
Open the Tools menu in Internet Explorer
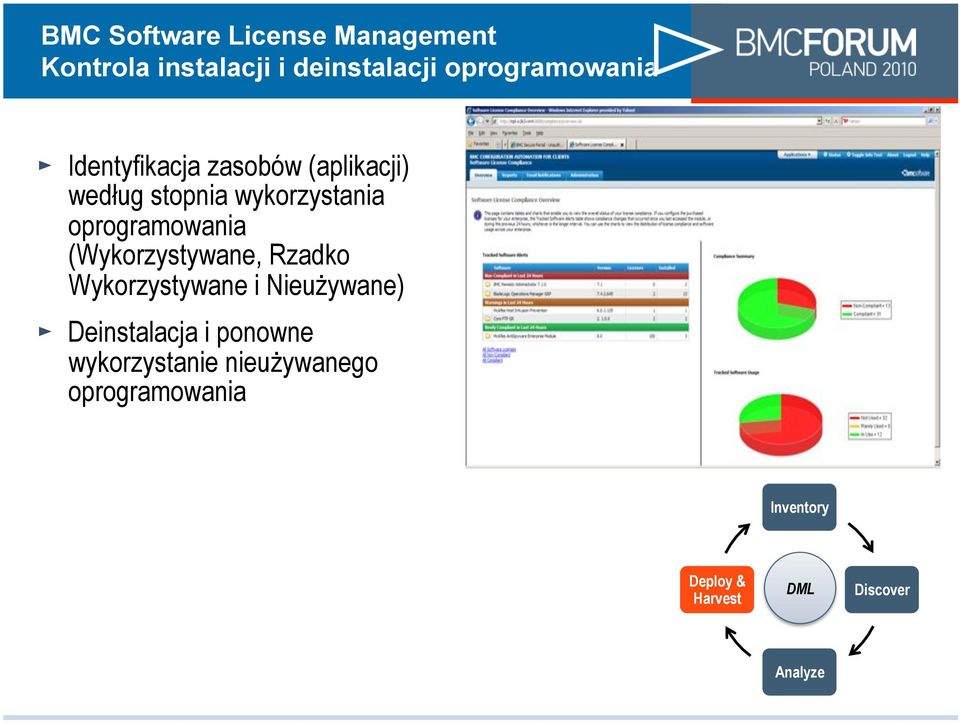527,133
